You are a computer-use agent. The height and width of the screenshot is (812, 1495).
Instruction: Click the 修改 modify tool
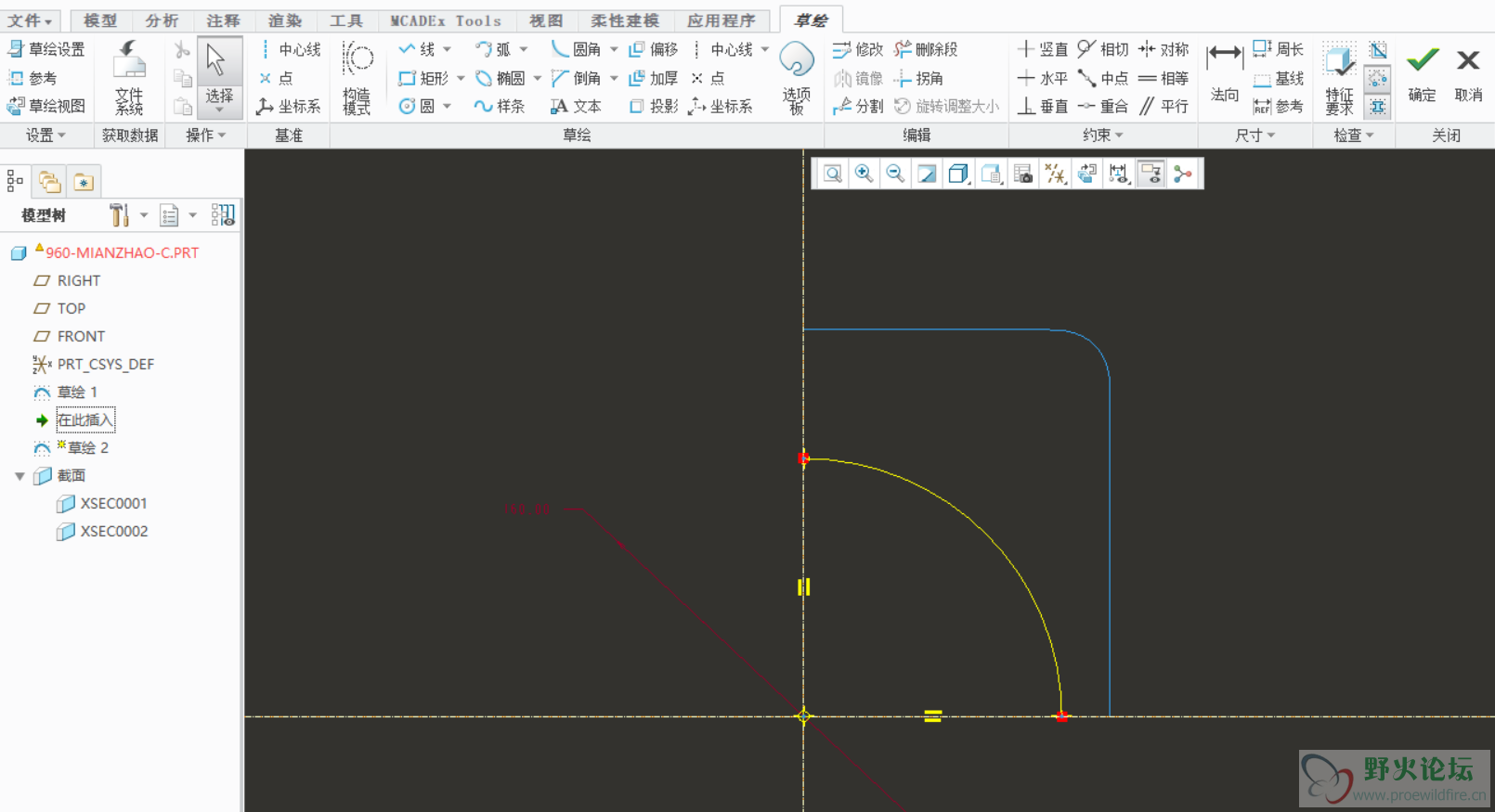[x=858, y=49]
